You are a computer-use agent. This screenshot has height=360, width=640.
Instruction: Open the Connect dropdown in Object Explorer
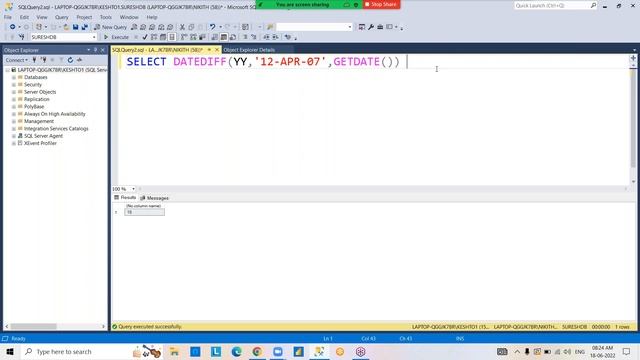16,60
